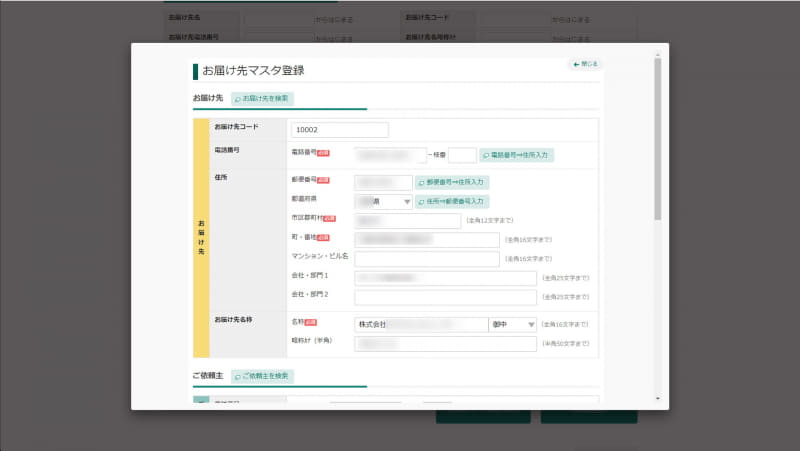
Task: Click the 名称 field containing 株式会社
Action: pyautogui.click(x=421, y=324)
